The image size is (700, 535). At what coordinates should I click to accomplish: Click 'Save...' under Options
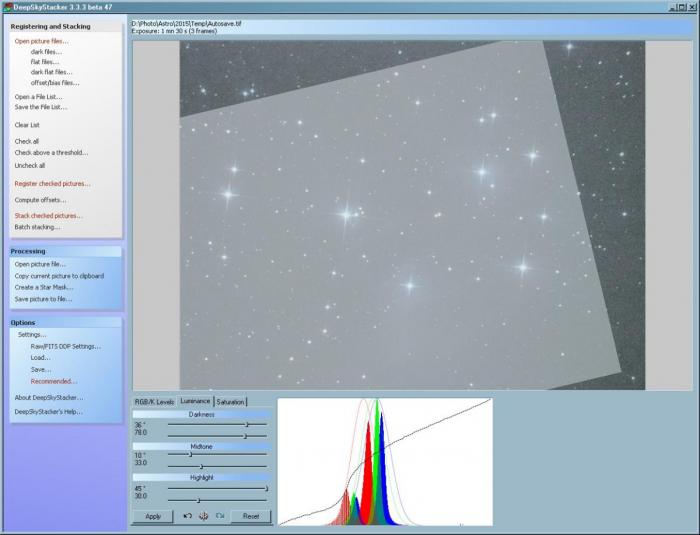pos(41,370)
